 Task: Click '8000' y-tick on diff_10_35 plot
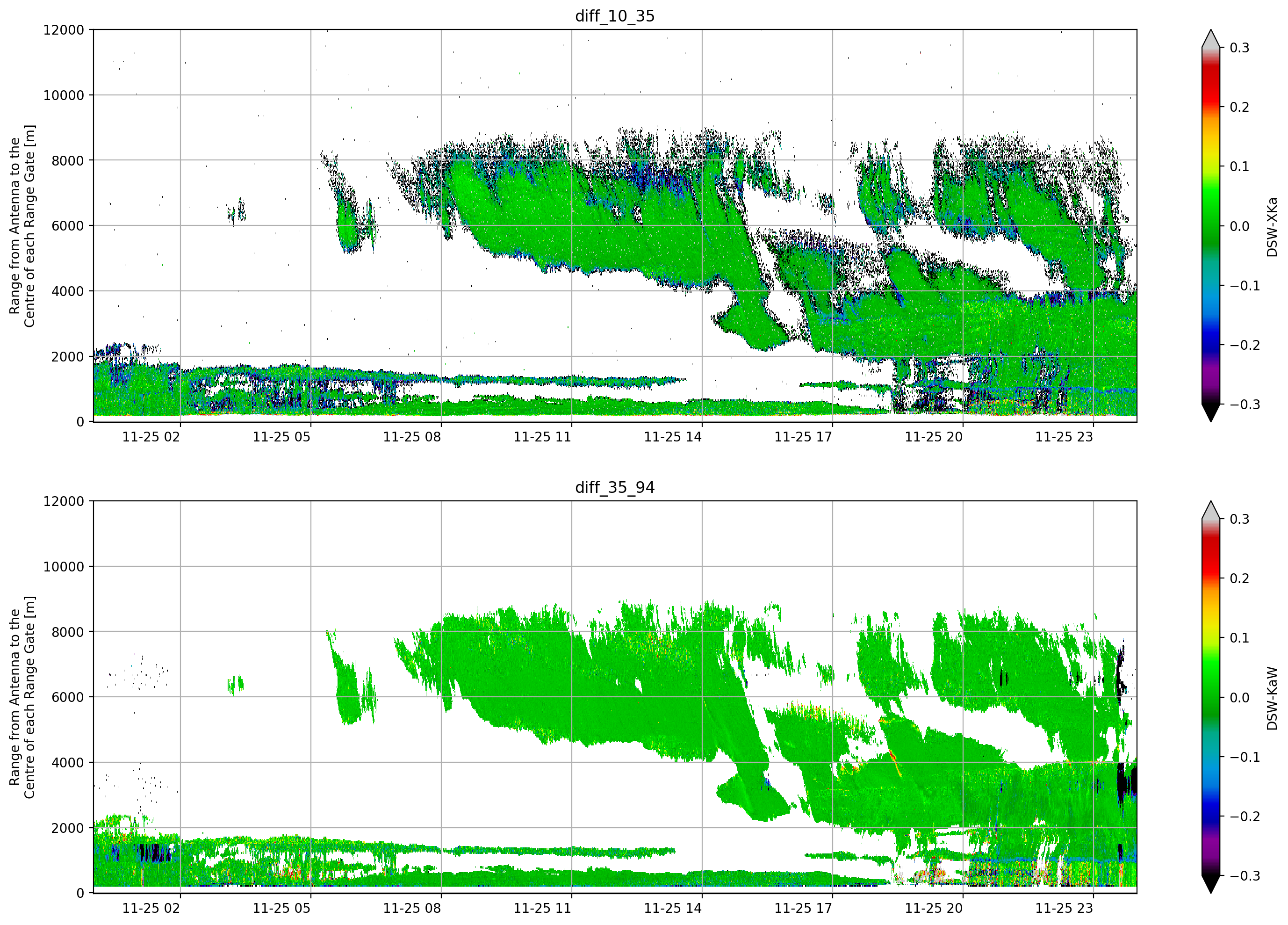68,161
